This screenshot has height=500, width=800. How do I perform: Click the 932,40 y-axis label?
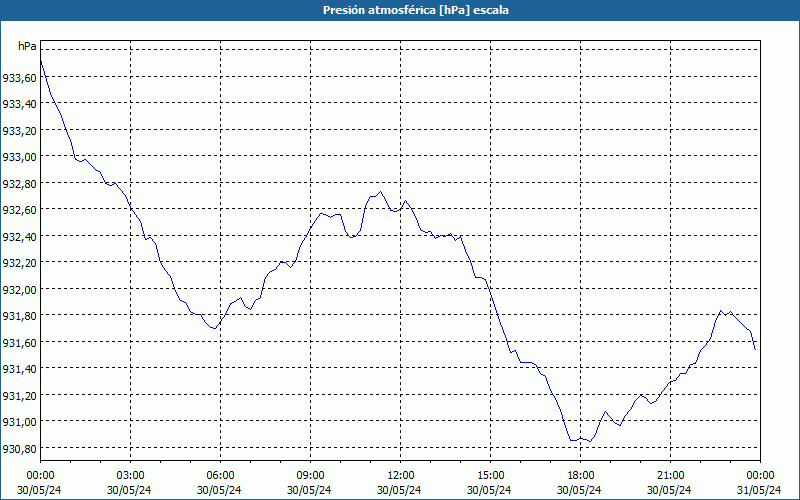click(x=19, y=237)
